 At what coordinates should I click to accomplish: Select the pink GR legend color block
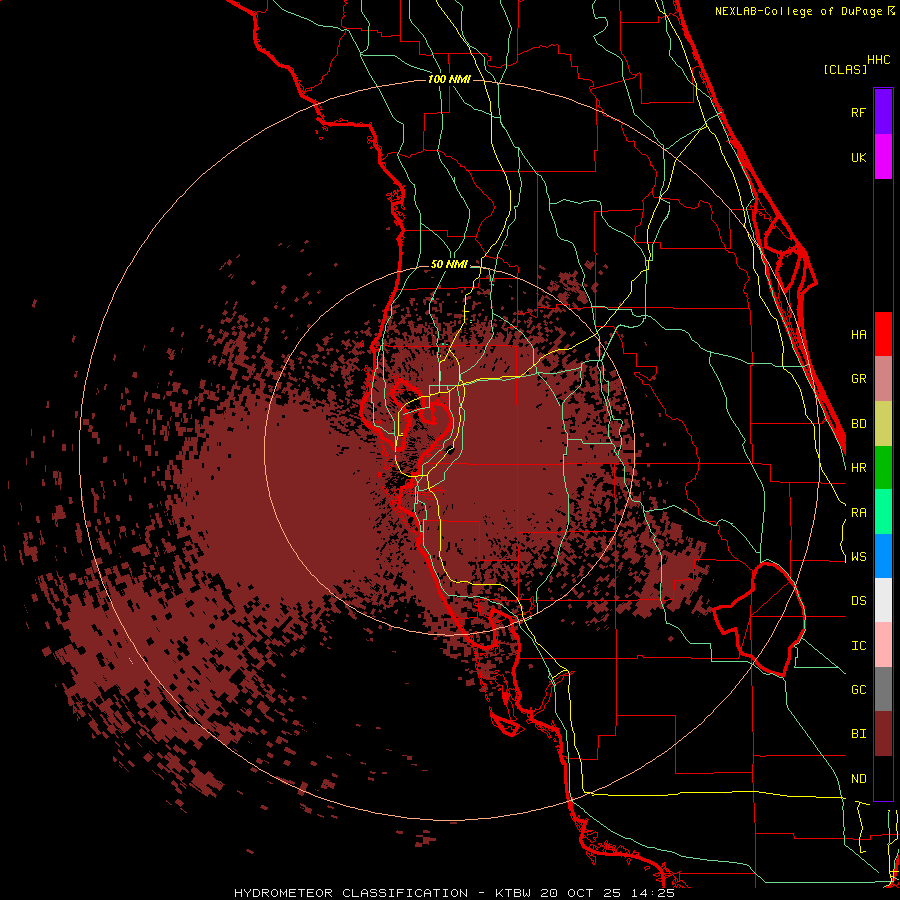(x=883, y=378)
